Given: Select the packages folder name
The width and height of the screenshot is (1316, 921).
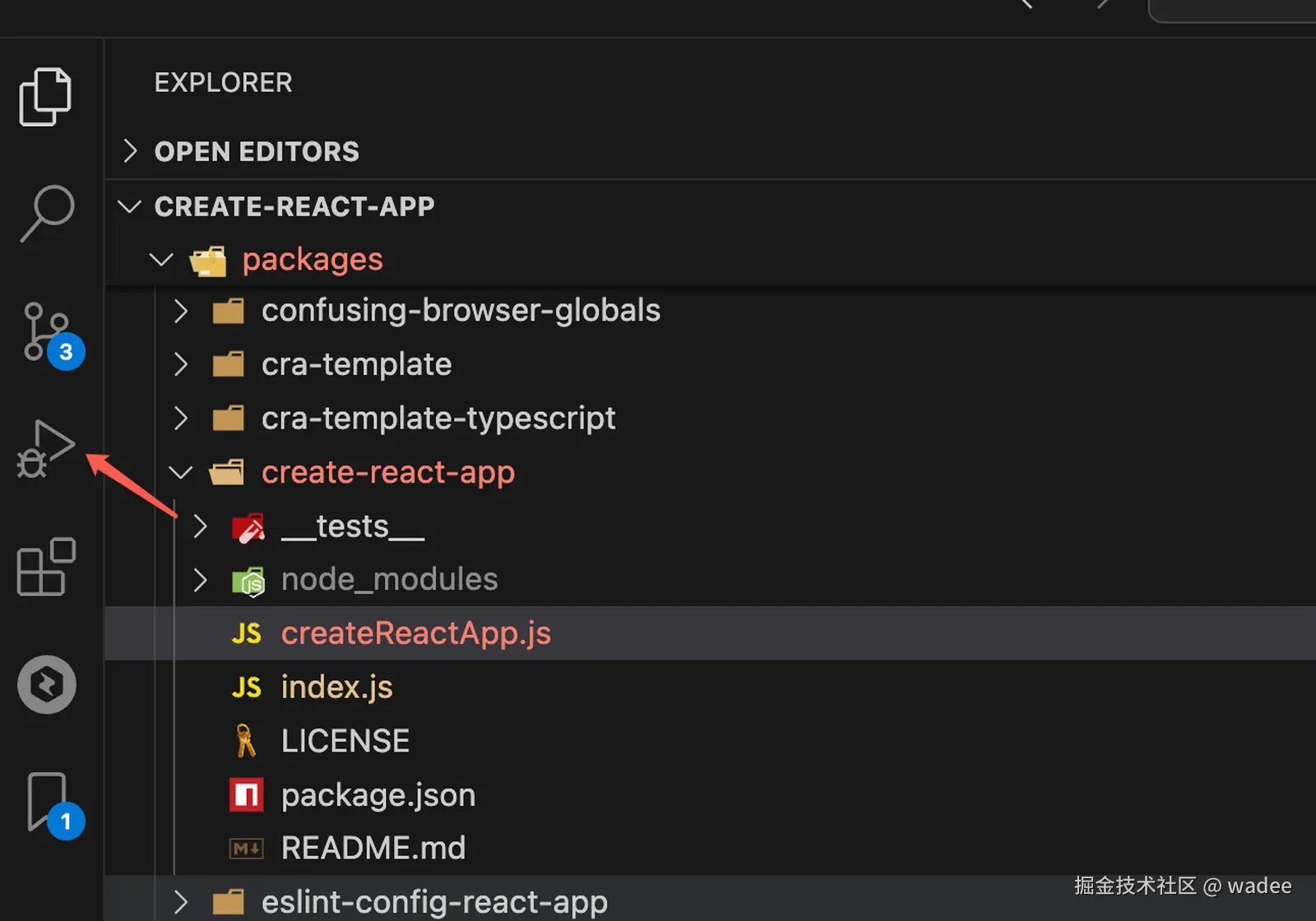Looking at the screenshot, I should 313,260.
